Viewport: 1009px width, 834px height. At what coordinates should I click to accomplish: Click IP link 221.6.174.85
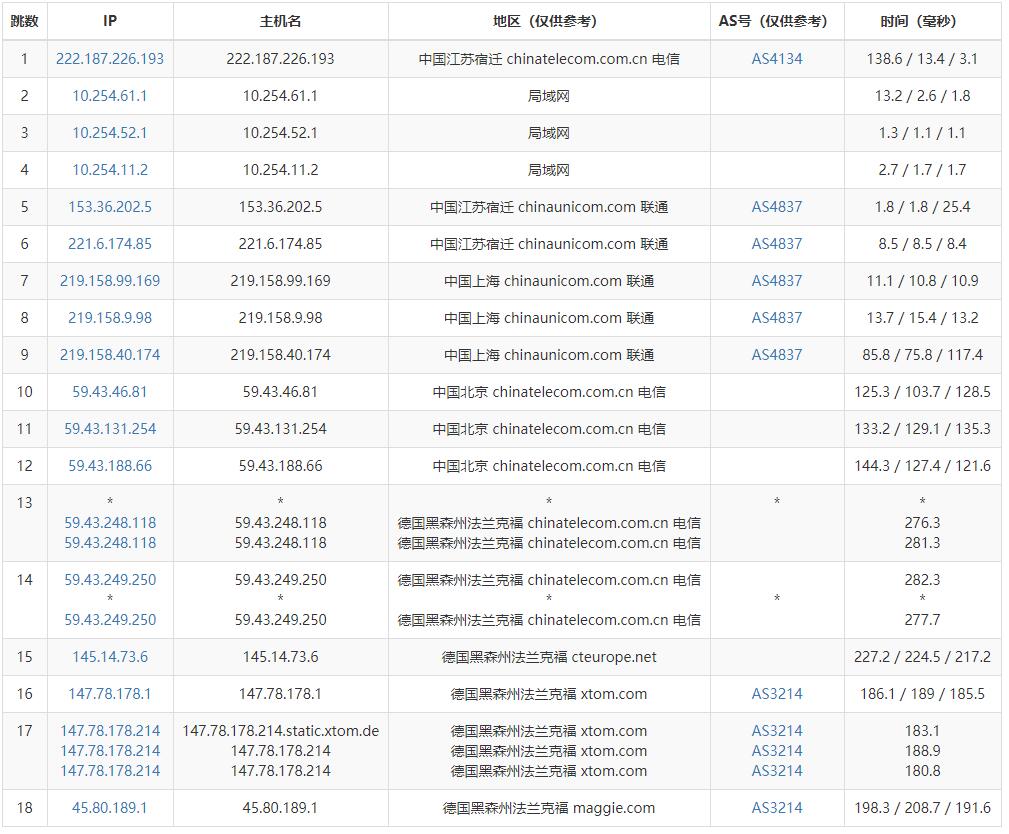(110, 244)
